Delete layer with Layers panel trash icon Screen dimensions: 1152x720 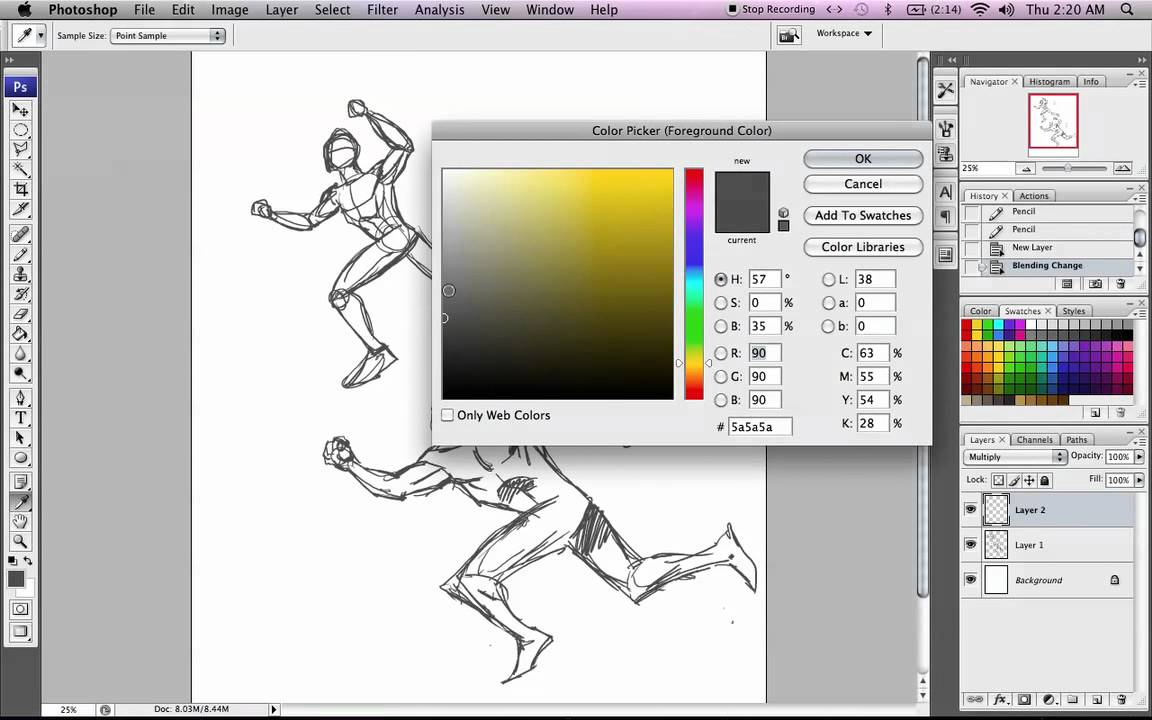coord(1121,700)
